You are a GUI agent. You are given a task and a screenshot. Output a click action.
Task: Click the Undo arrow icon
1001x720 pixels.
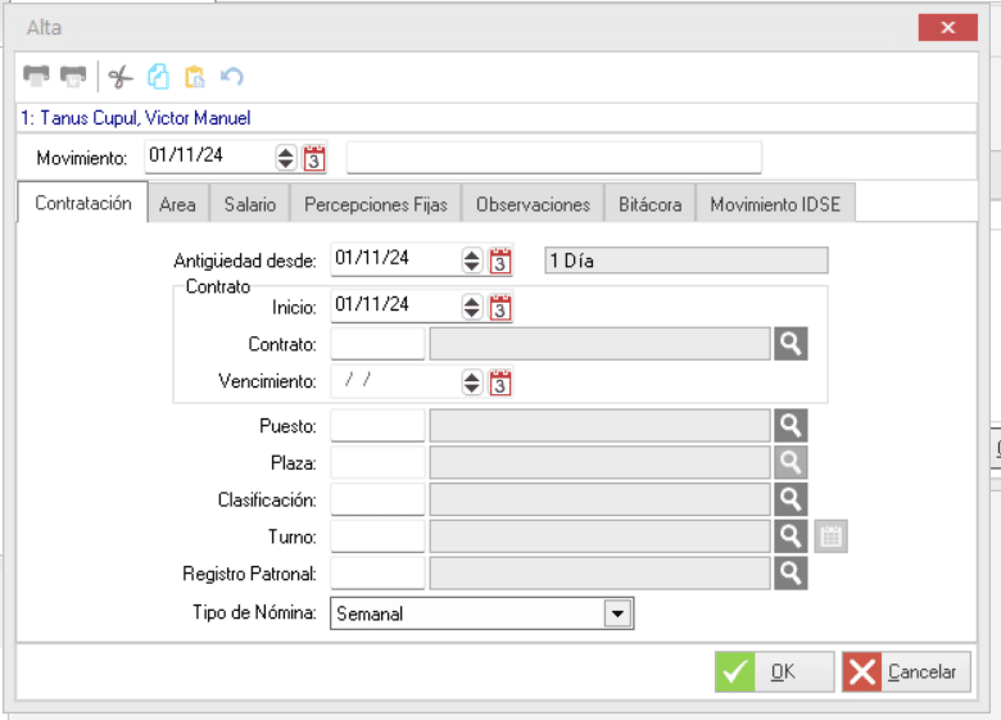[x=233, y=75]
